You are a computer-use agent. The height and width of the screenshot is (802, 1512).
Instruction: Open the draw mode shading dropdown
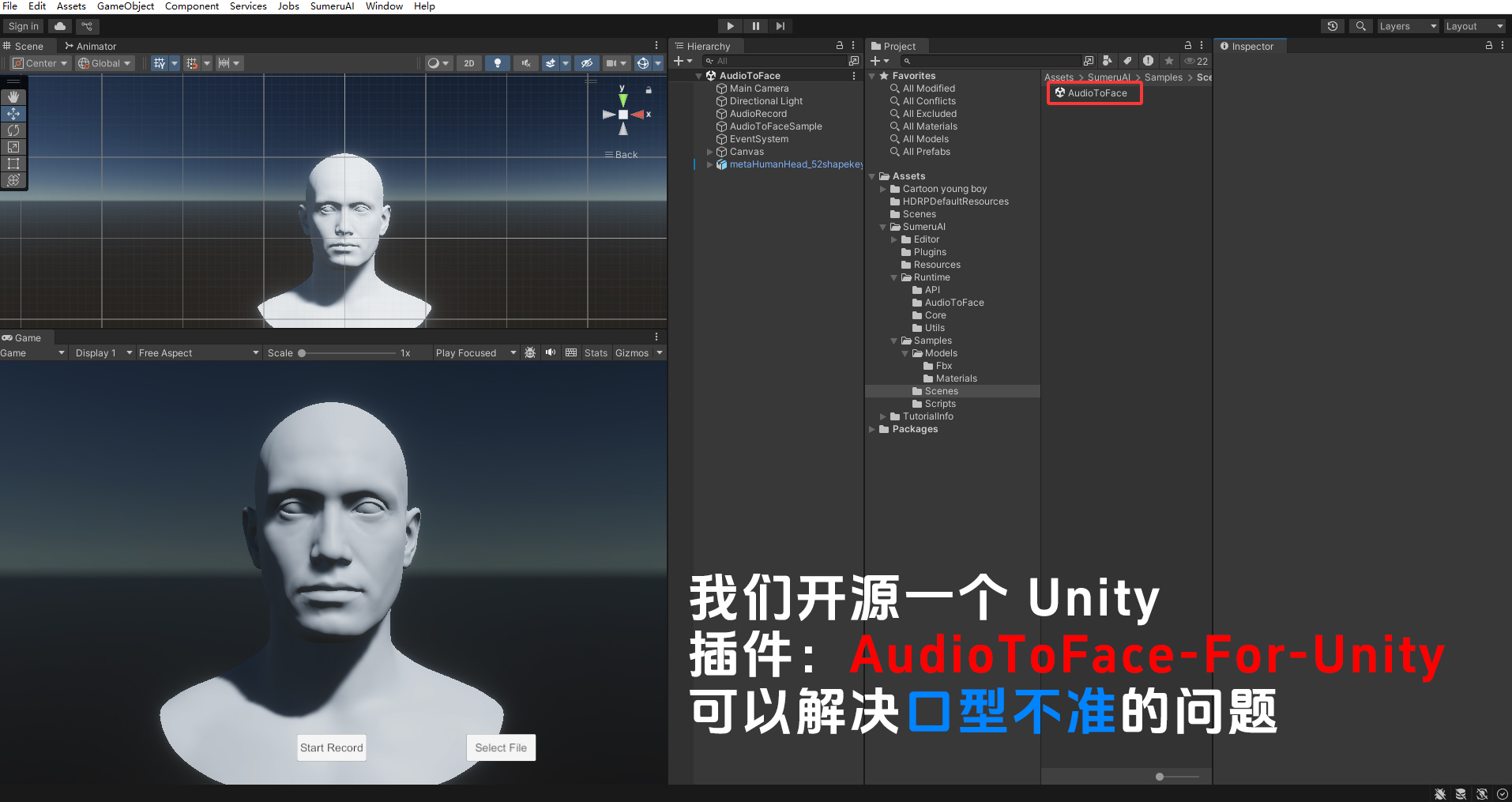coord(438,63)
